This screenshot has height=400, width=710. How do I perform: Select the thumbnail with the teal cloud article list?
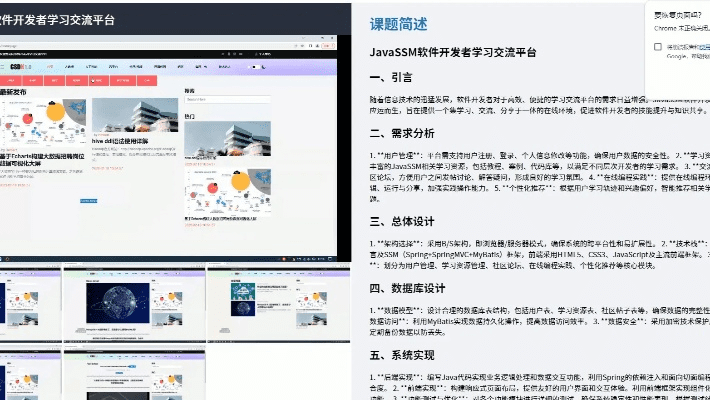coord(278,304)
